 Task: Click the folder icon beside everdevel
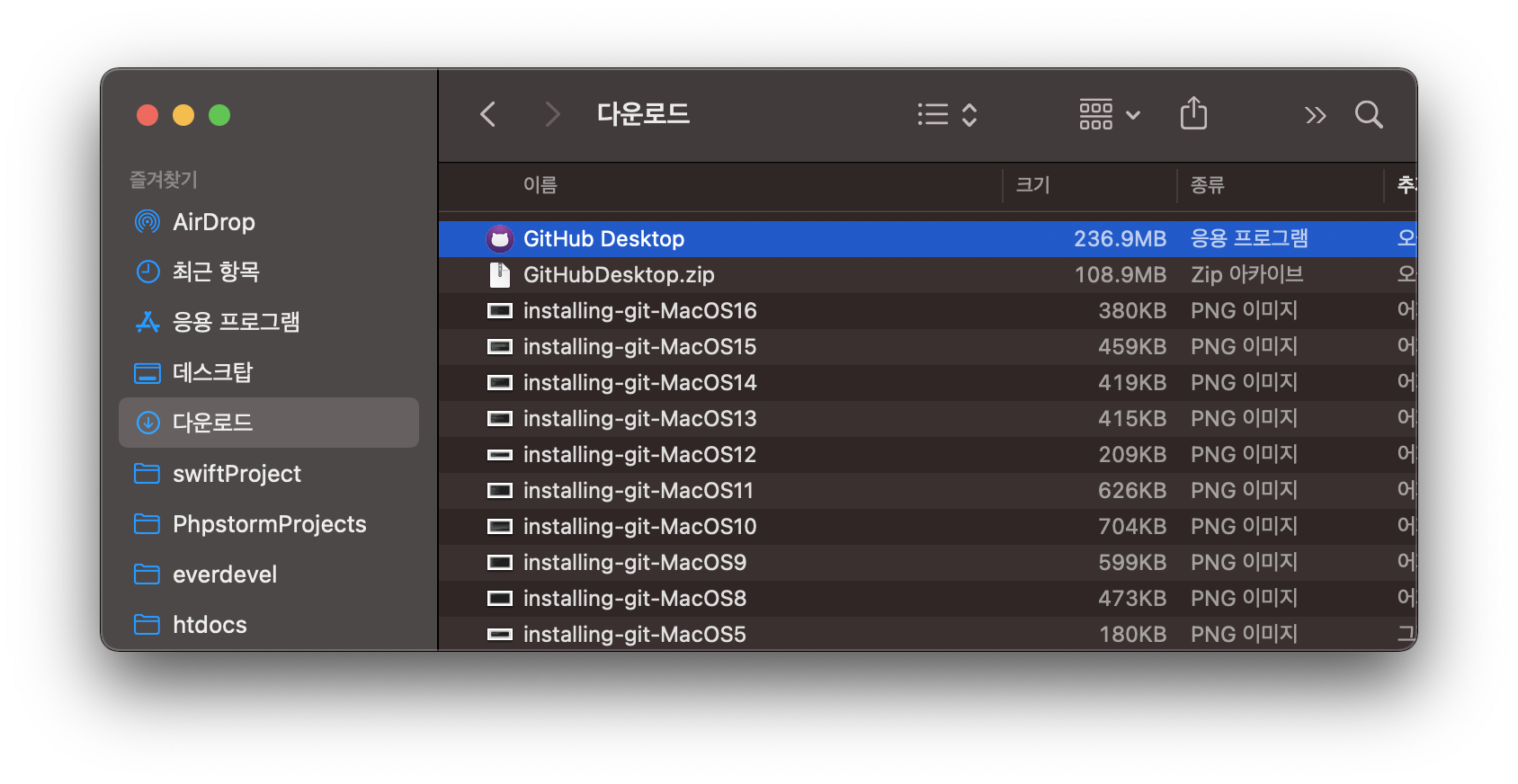[x=147, y=574]
